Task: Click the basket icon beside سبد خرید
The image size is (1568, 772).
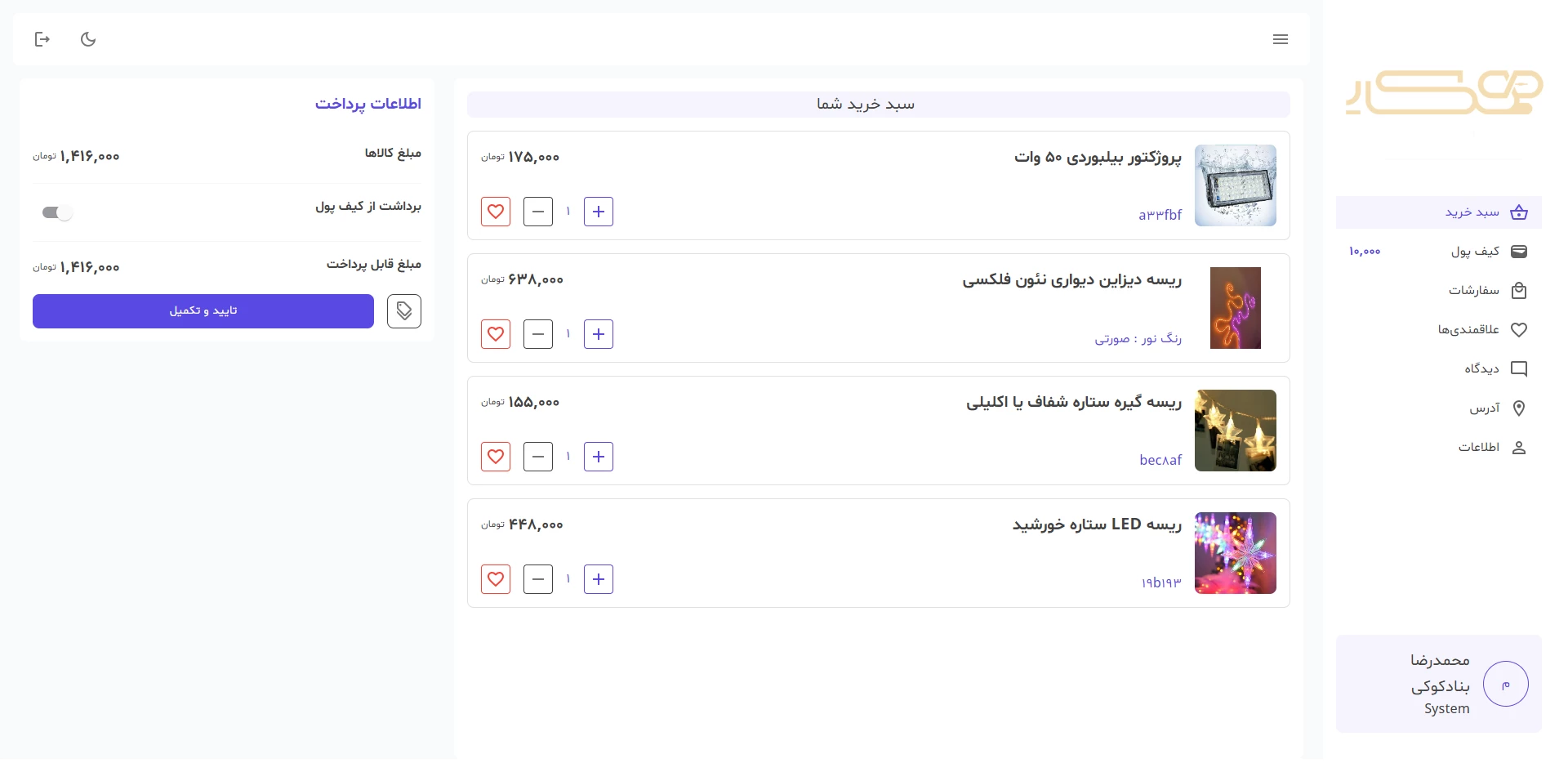Action: 1519,212
